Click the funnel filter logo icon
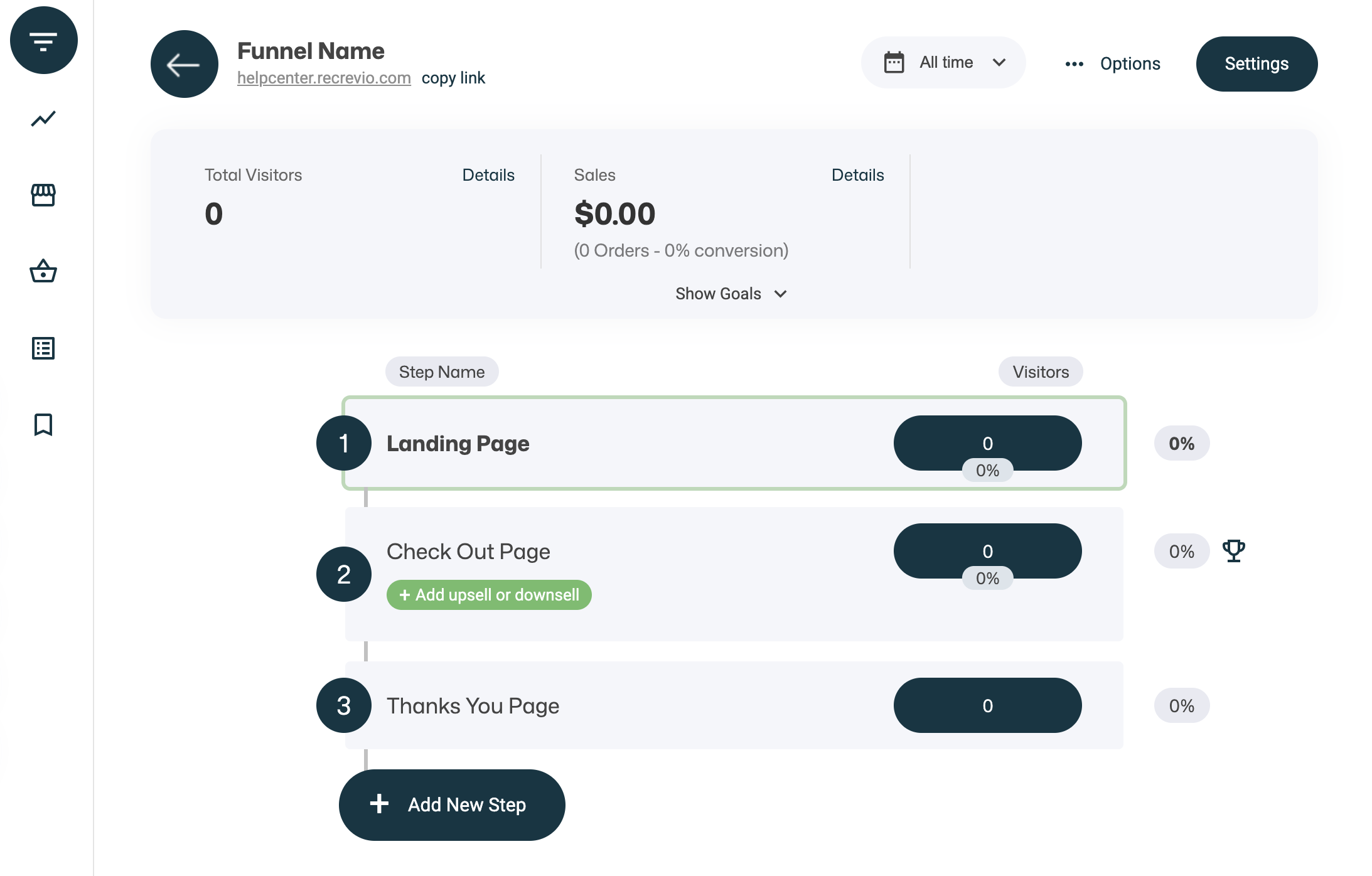Image resolution: width=1372 pixels, height=876 pixels. (x=43, y=41)
